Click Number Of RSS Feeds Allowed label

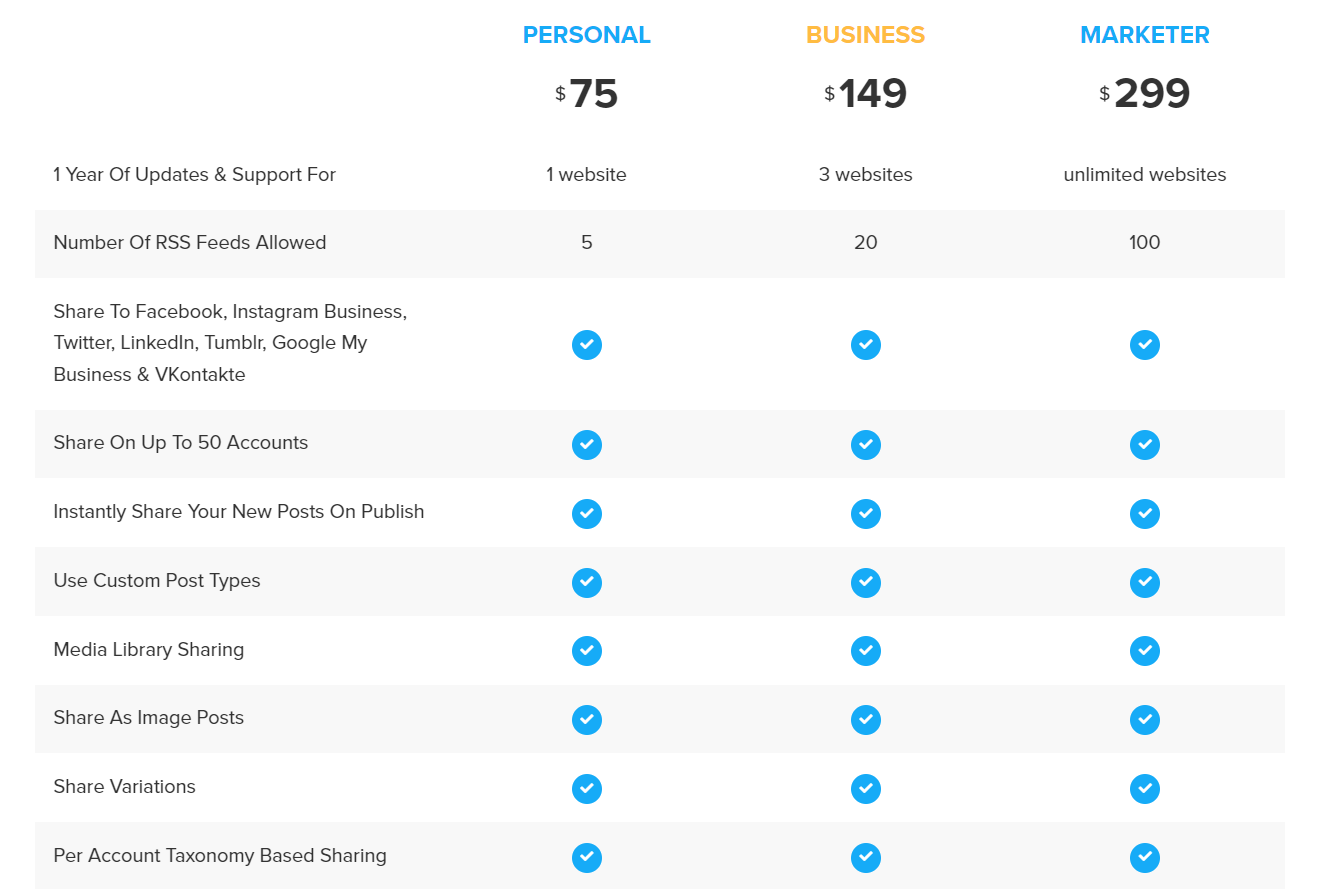click(x=190, y=243)
